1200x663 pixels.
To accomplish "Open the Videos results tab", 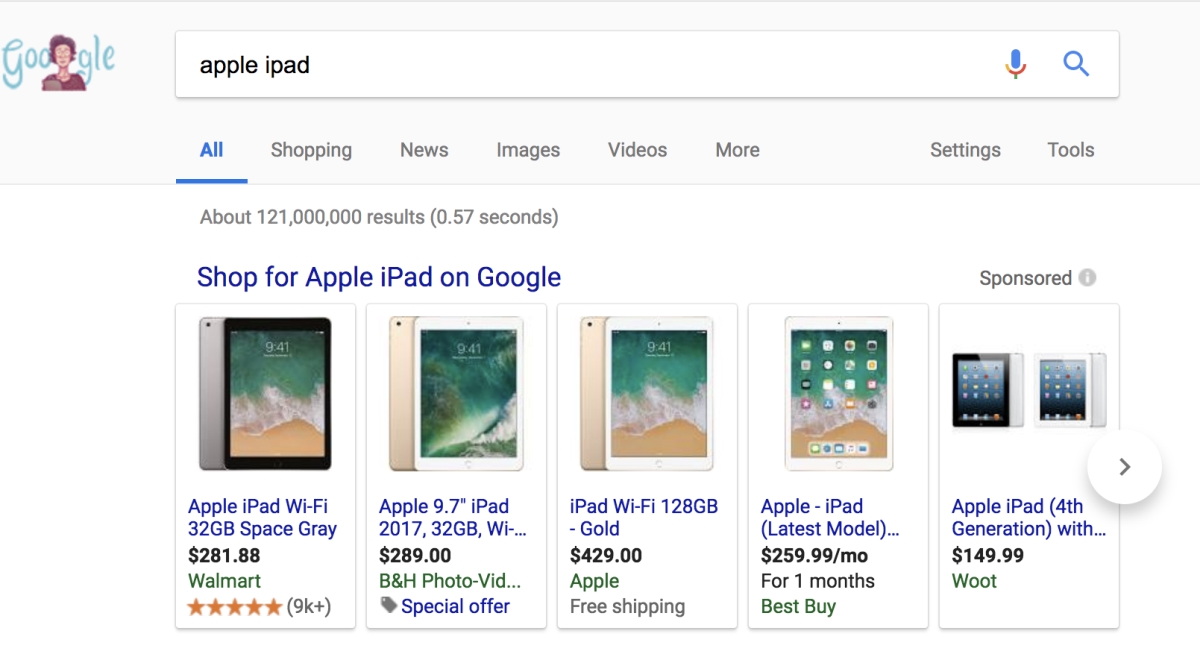I will click(x=636, y=149).
